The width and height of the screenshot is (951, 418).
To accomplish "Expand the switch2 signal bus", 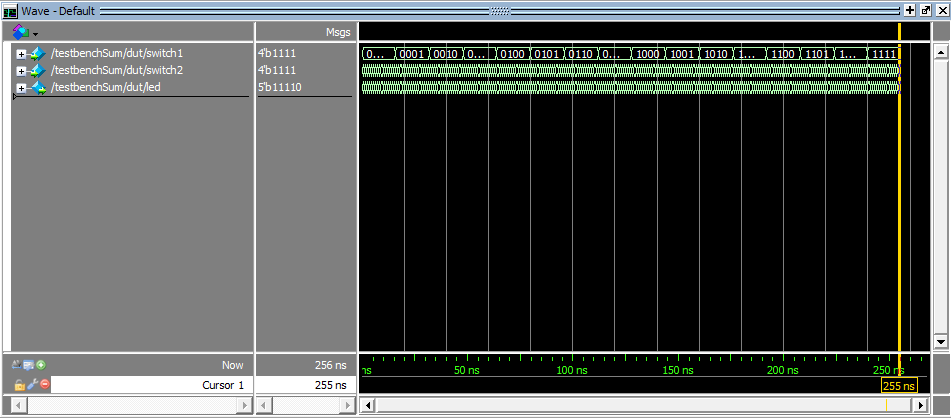I will point(21,71).
